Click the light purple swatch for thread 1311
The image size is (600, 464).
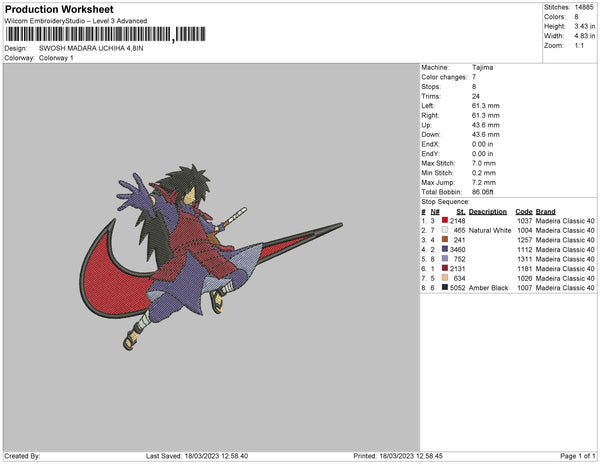click(445, 259)
